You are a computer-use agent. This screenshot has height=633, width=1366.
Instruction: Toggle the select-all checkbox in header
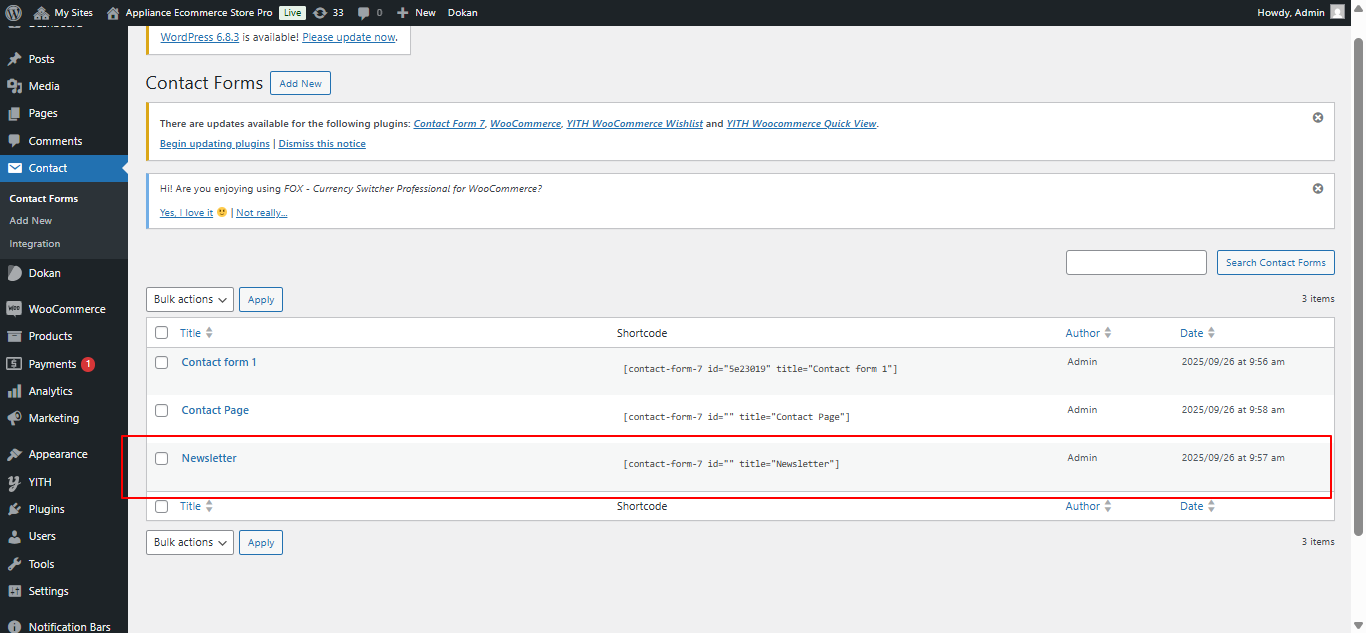tap(162, 333)
